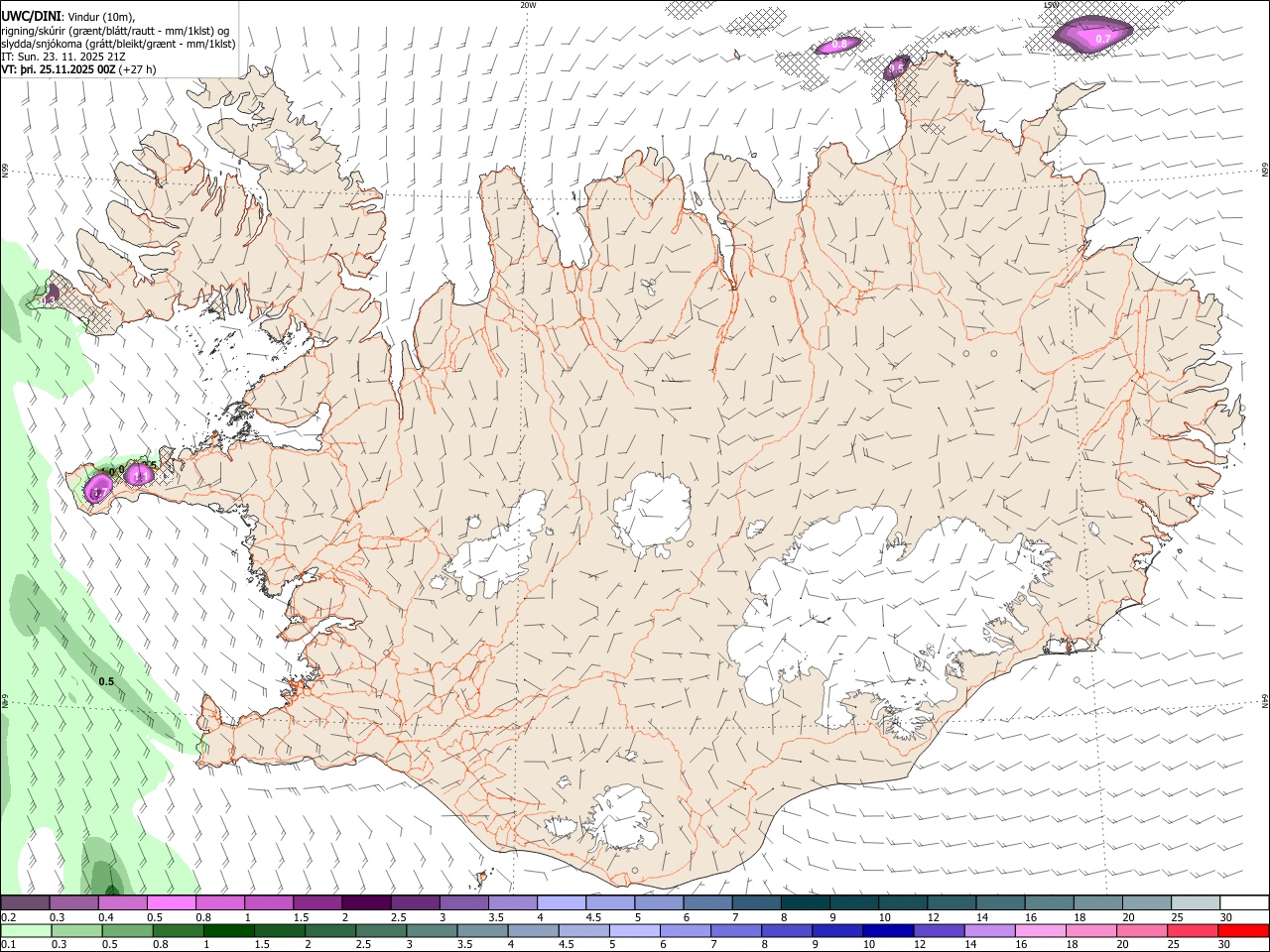Select the 'rigning/skúrir' legend description line
This screenshot has width=1270, height=952.
pyautogui.click(x=115, y=31)
